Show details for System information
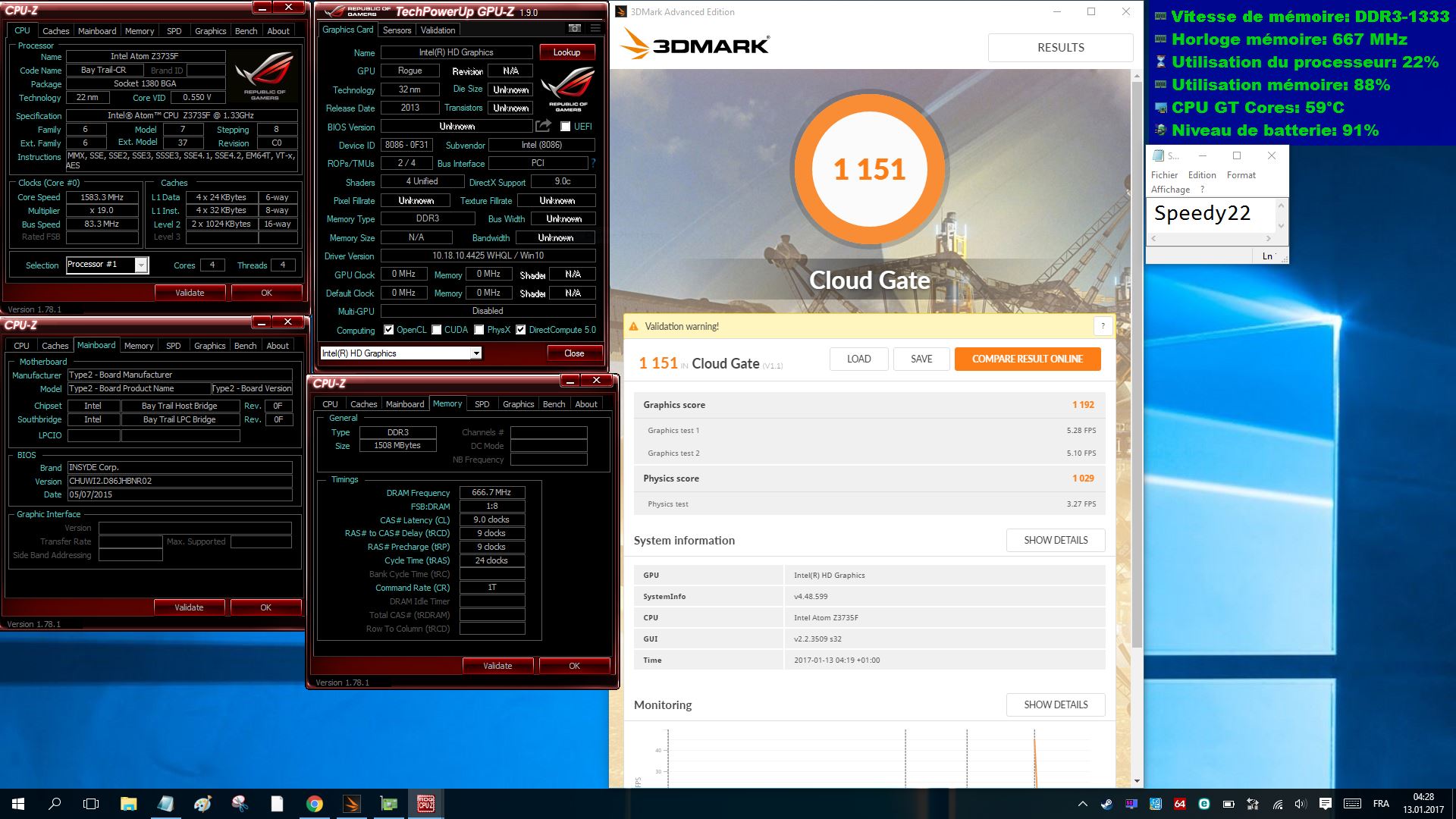Viewport: 1456px width, 819px height. (1056, 541)
